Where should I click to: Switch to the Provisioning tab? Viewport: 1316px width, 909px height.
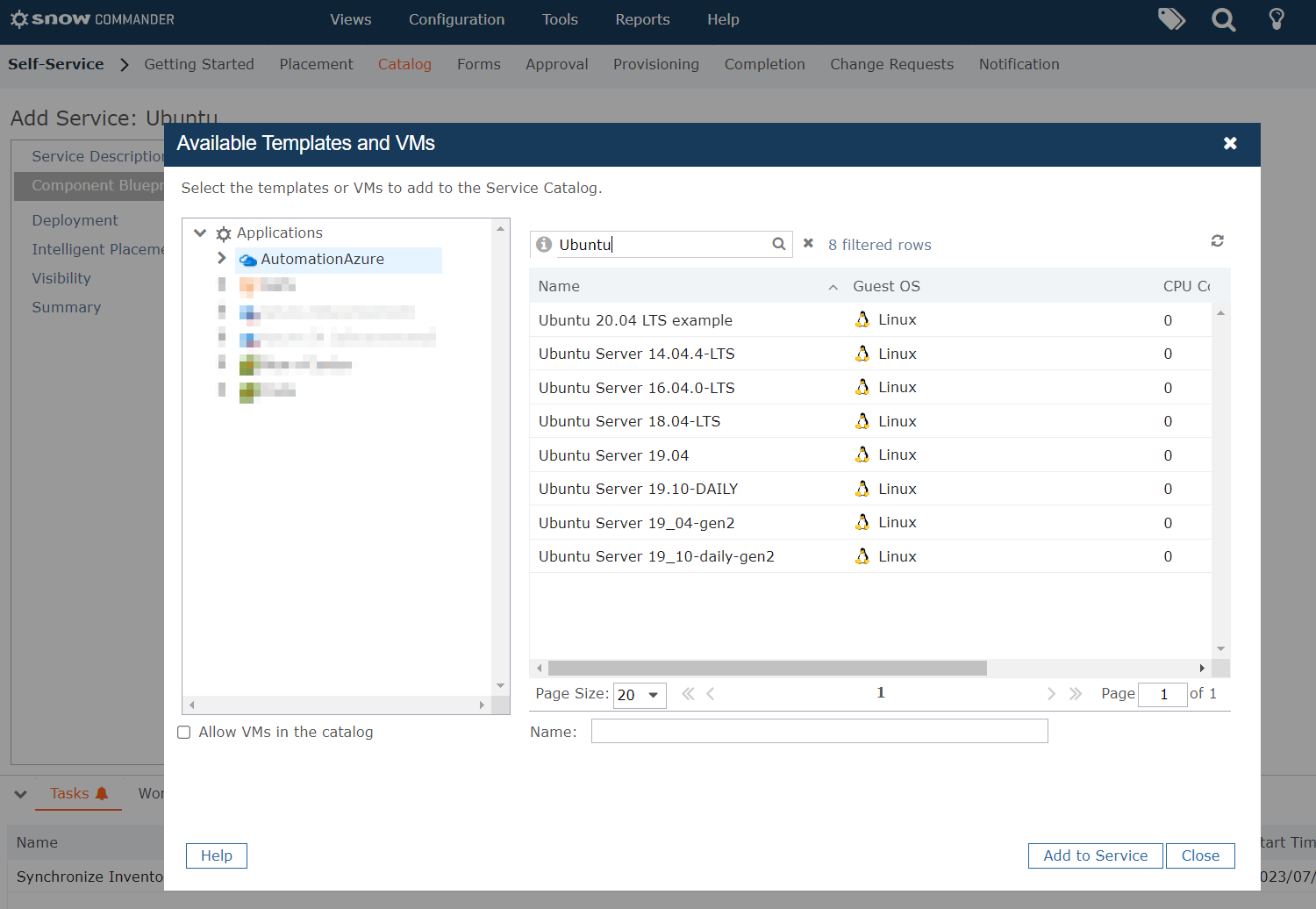(656, 64)
